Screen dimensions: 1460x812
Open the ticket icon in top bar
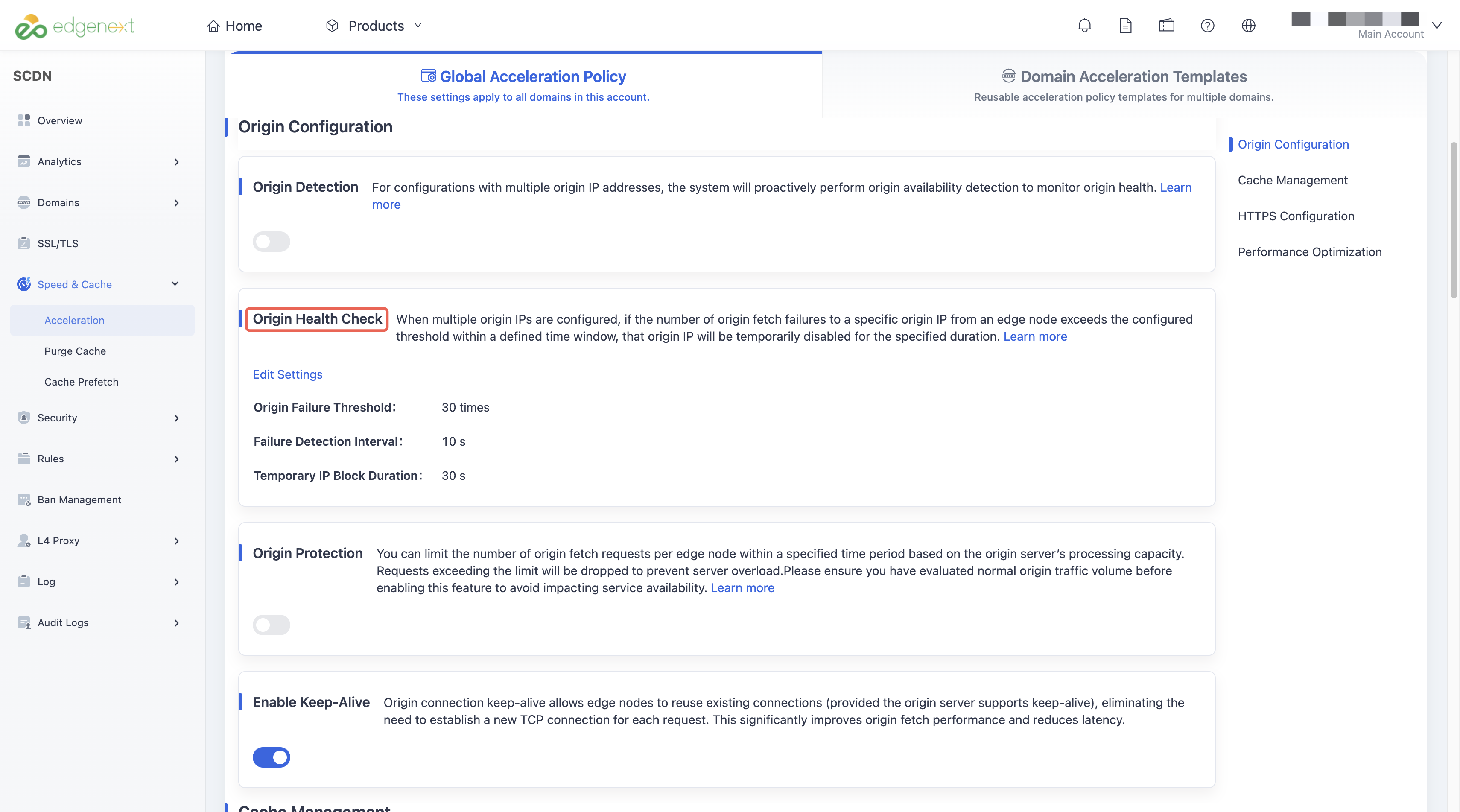click(x=1166, y=26)
